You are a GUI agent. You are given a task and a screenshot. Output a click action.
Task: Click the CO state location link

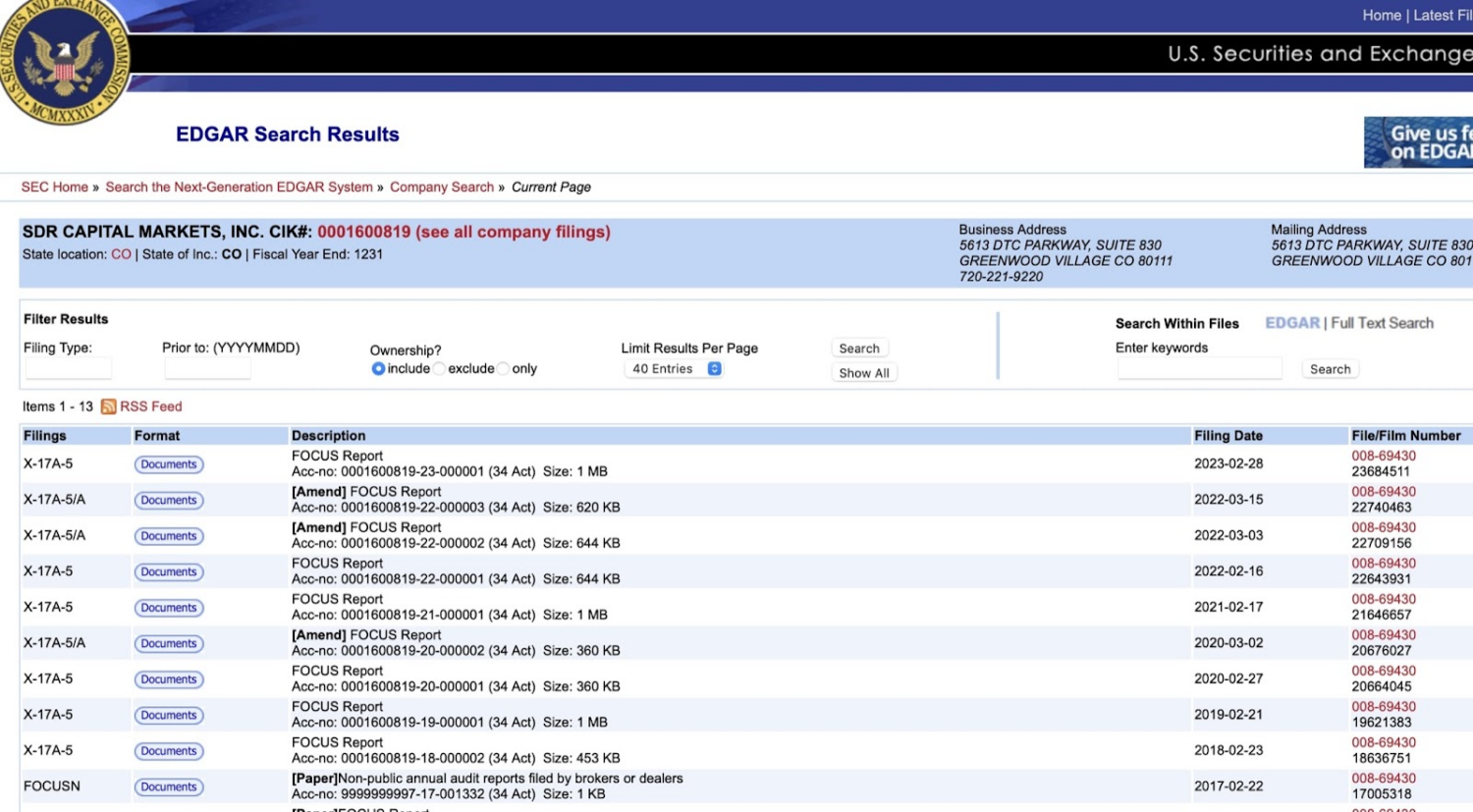pyautogui.click(x=121, y=254)
